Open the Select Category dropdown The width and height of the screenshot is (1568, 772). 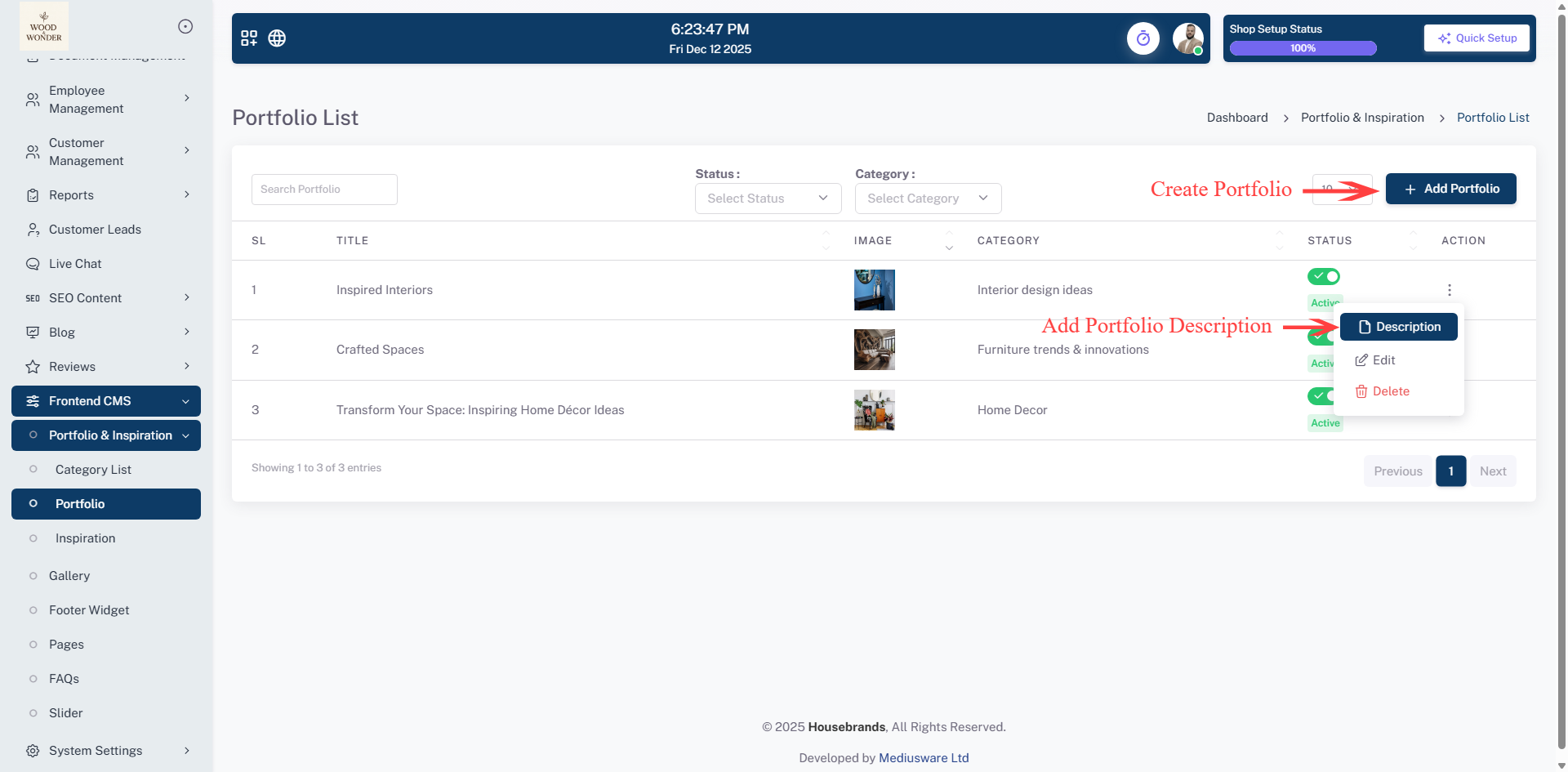(x=928, y=199)
